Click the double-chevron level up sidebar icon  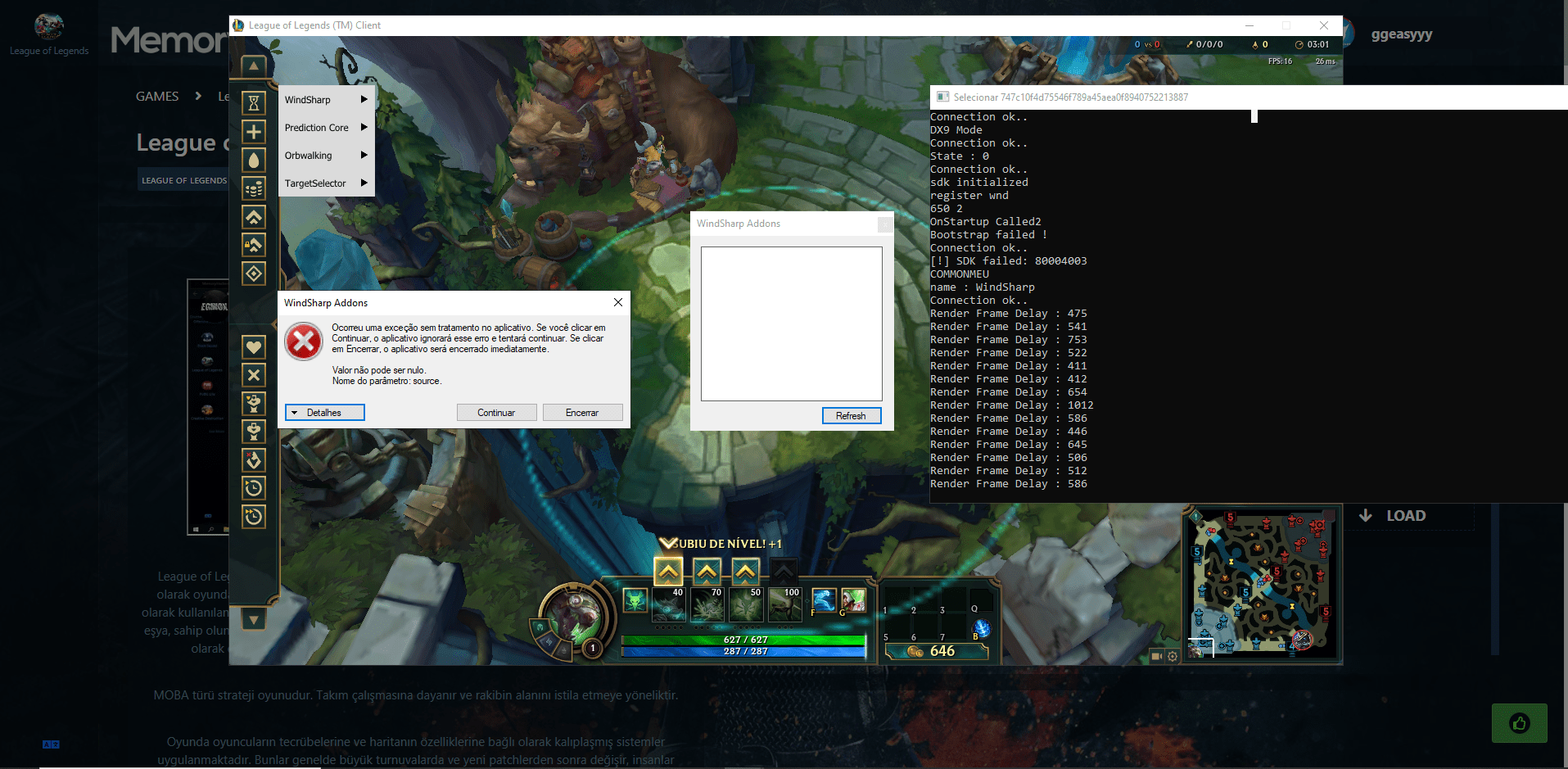(x=254, y=217)
